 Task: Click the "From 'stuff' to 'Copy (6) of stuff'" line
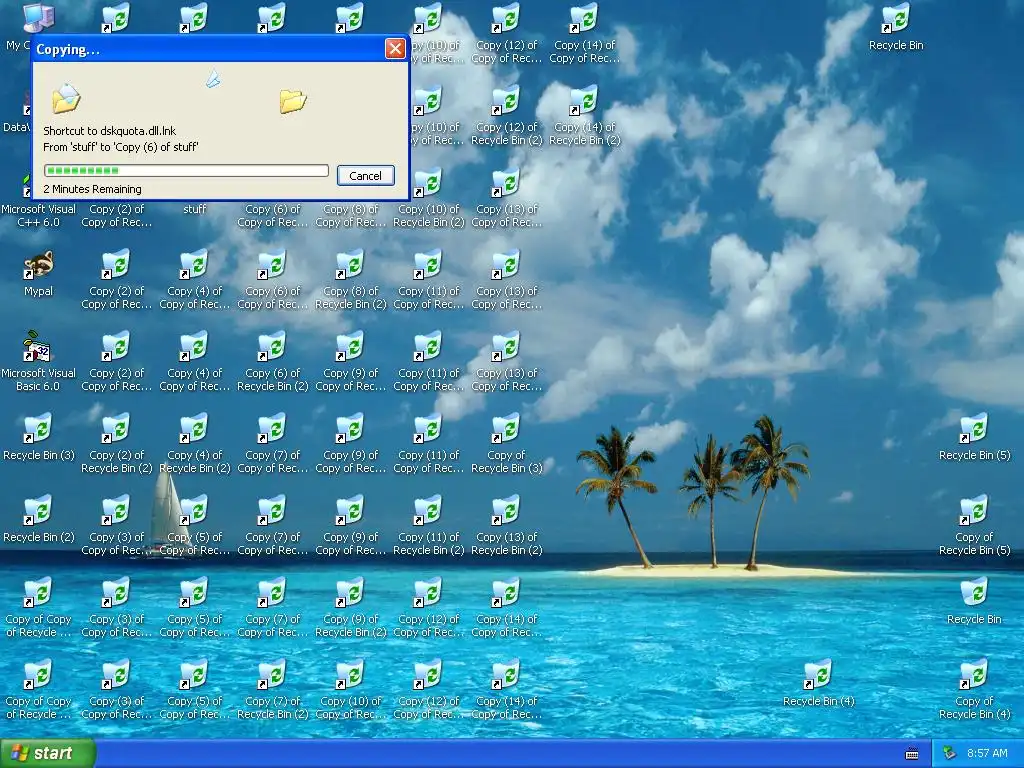click(121, 147)
